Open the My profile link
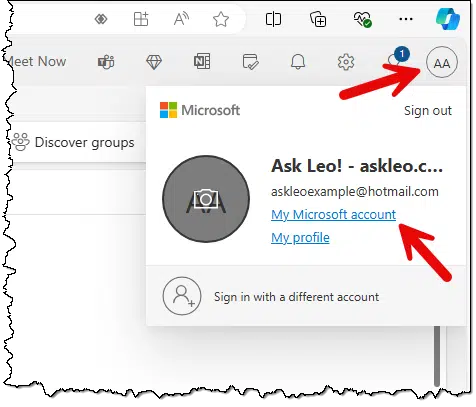Screen dimensions: 476x407 pos(300,238)
